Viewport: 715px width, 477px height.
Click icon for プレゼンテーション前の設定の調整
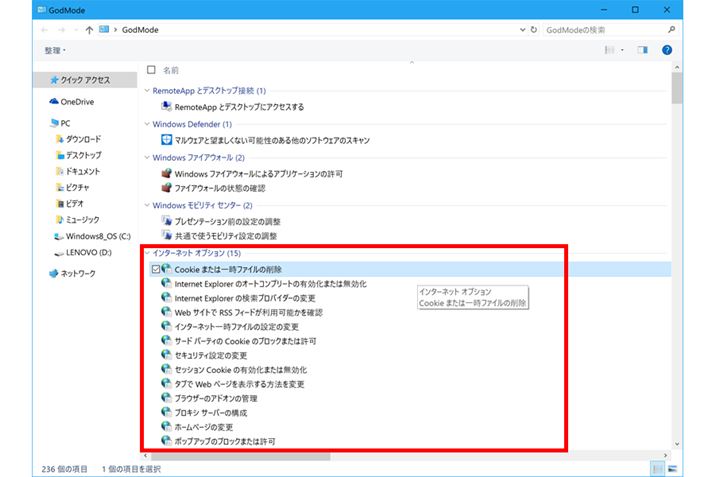166,221
